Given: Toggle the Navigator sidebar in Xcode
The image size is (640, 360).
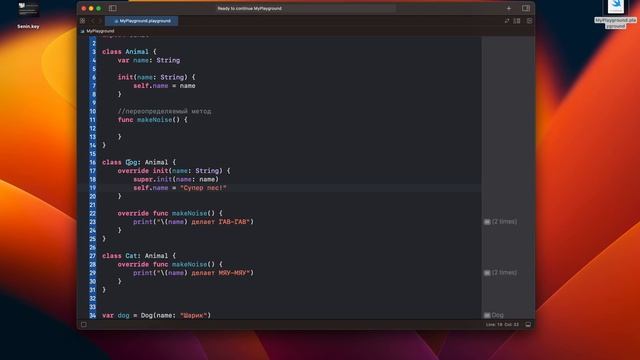Looking at the screenshot, I should tap(113, 8).
